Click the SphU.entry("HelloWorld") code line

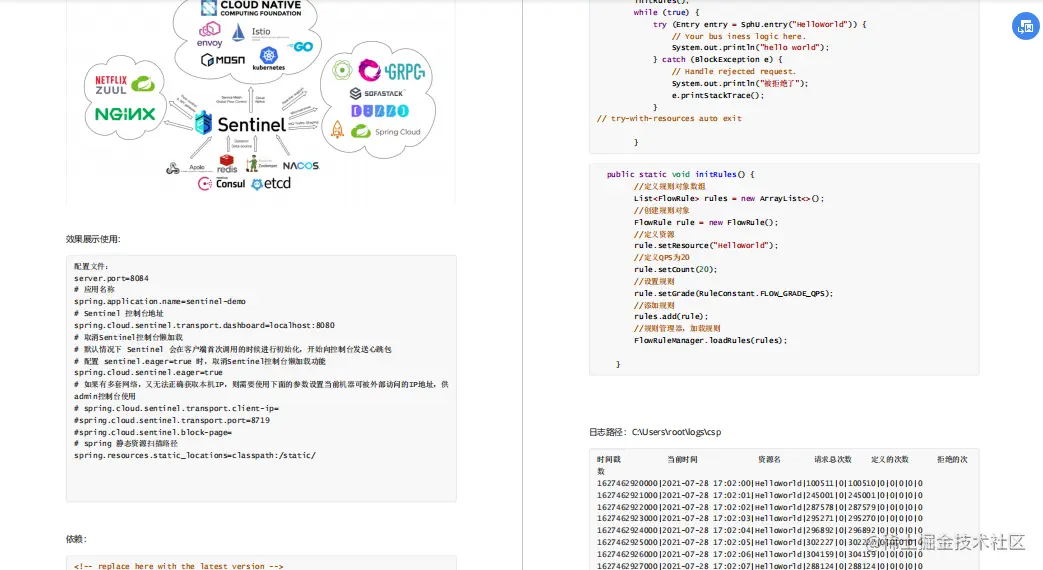coord(760,24)
